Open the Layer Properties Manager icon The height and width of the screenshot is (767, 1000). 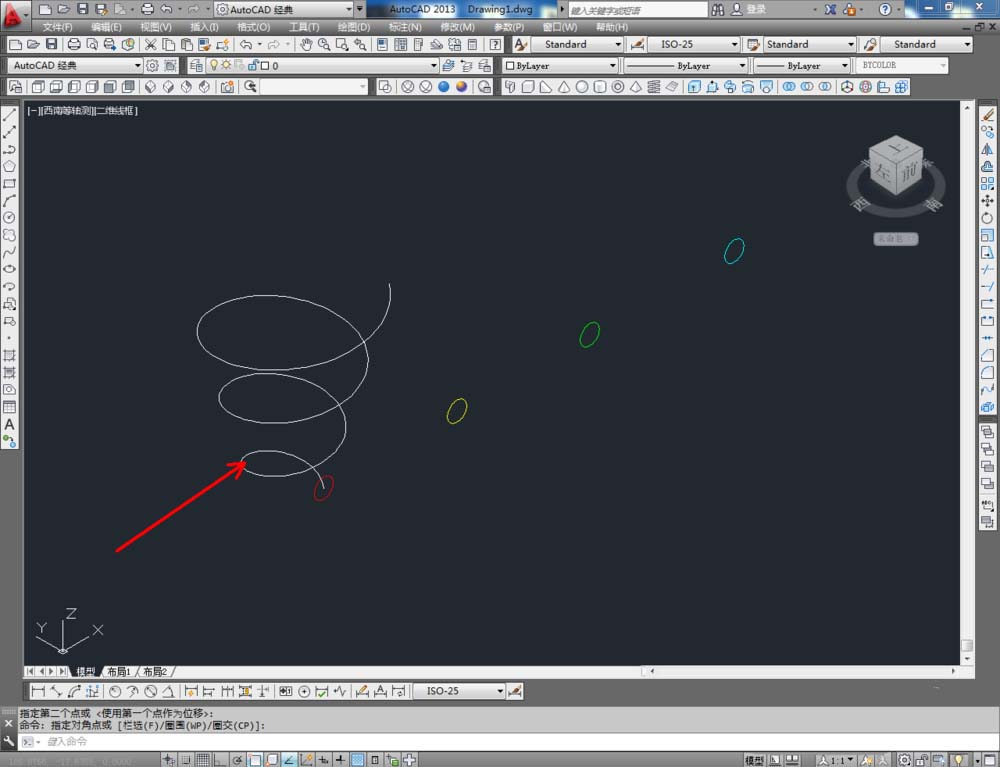click(196, 66)
